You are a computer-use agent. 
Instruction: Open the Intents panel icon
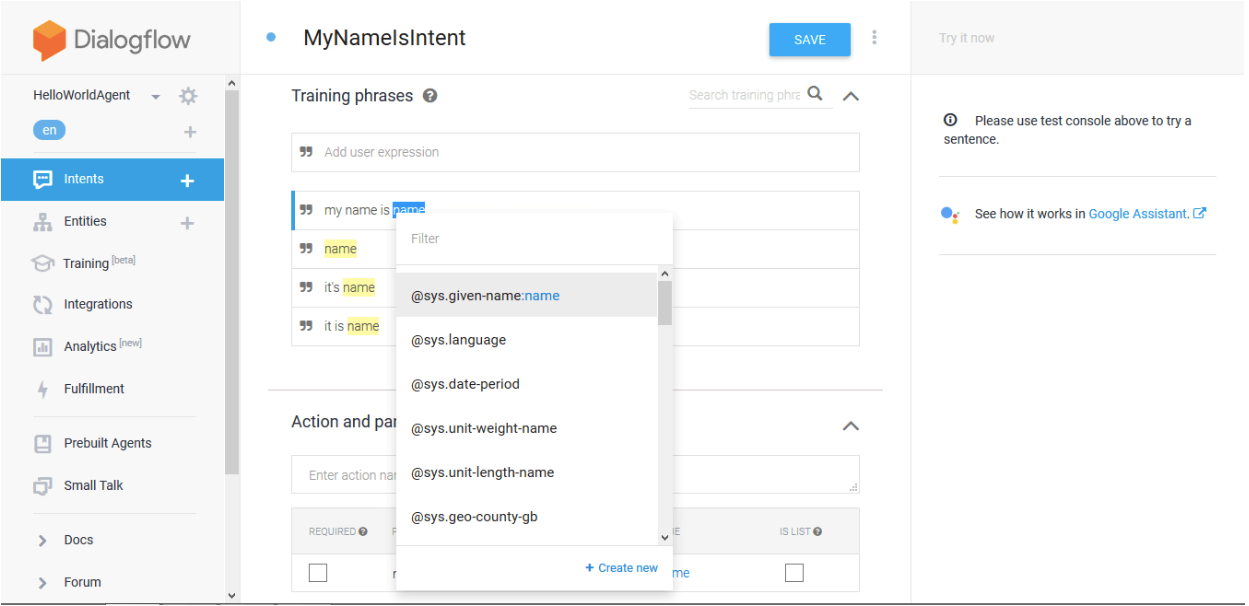click(41, 179)
